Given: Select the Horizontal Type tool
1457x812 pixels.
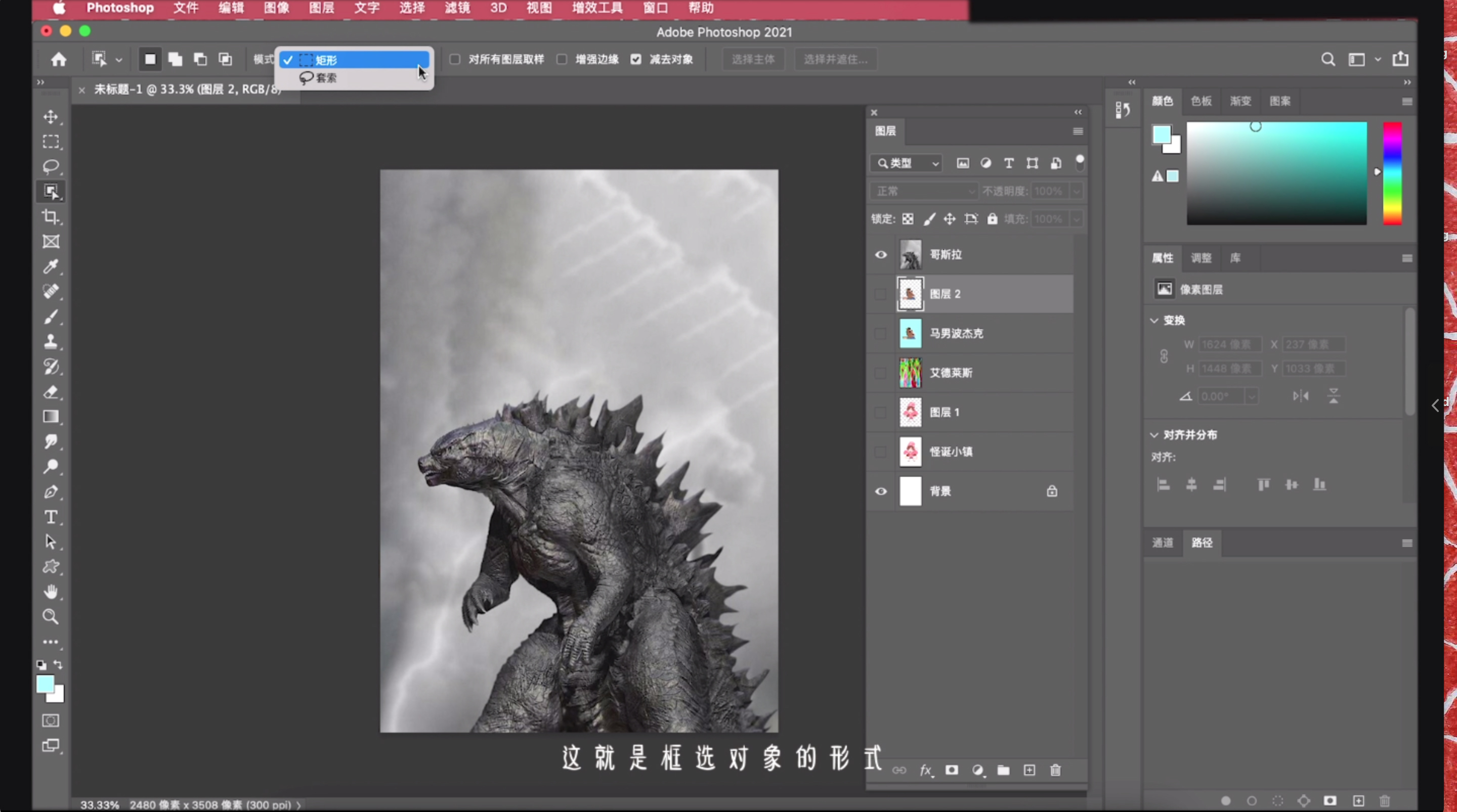Looking at the screenshot, I should click(x=51, y=517).
